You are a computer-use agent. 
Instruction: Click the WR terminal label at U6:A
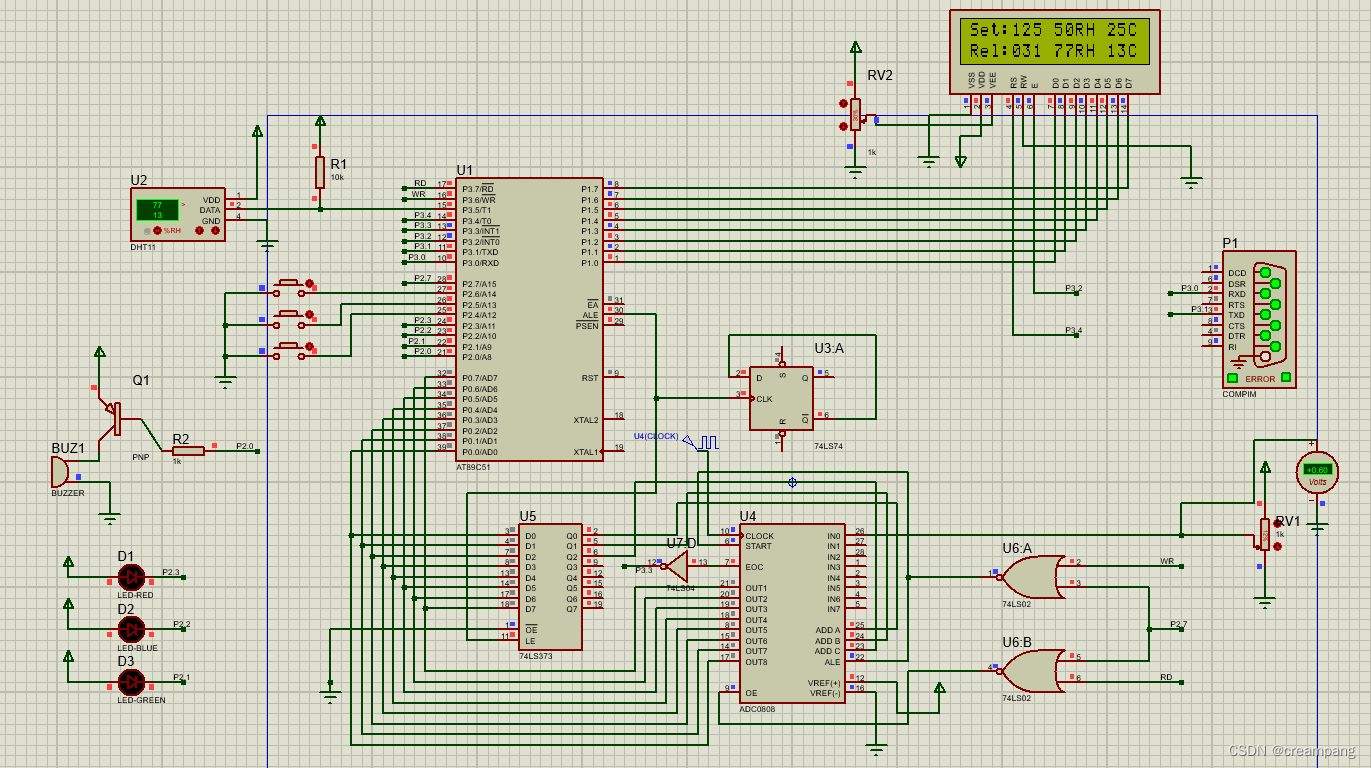1167,561
